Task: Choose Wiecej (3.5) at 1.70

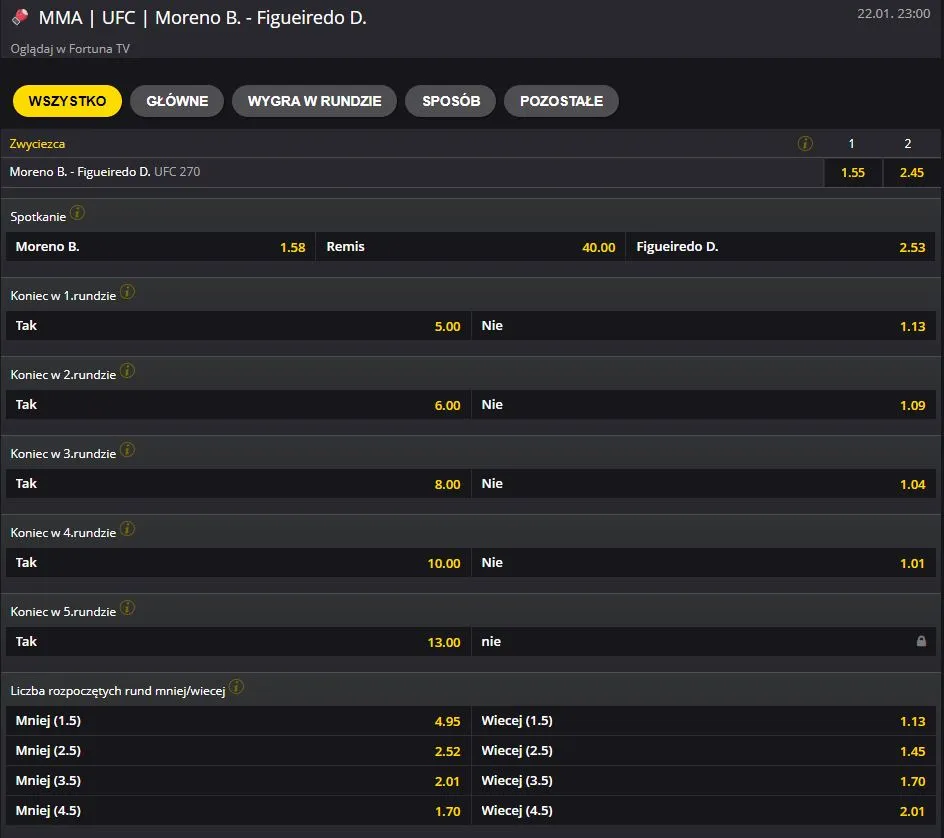Action: click(x=703, y=781)
